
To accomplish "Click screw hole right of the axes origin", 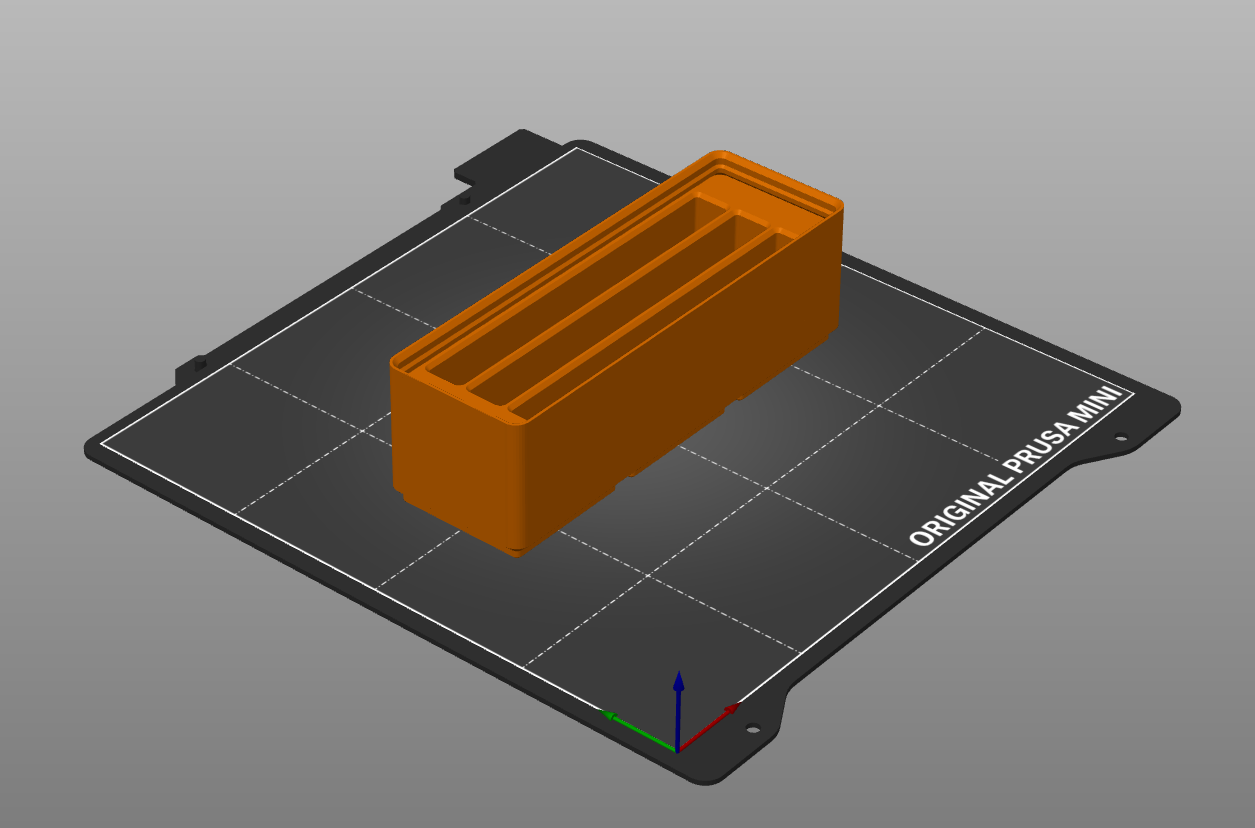I will pos(753,729).
